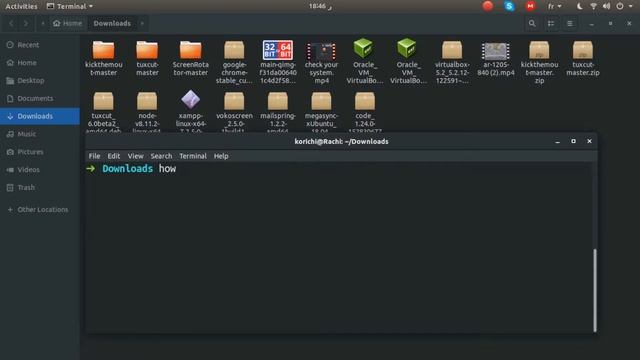Select the check your system.mp4 video
This screenshot has height=360, width=640.
click(x=322, y=62)
